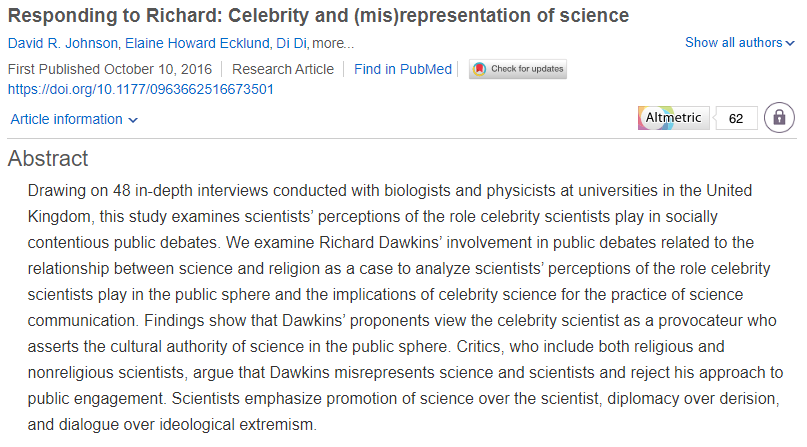Viewport: 807px width, 447px height.
Task: Click the First Published date text
Action: tap(112, 69)
